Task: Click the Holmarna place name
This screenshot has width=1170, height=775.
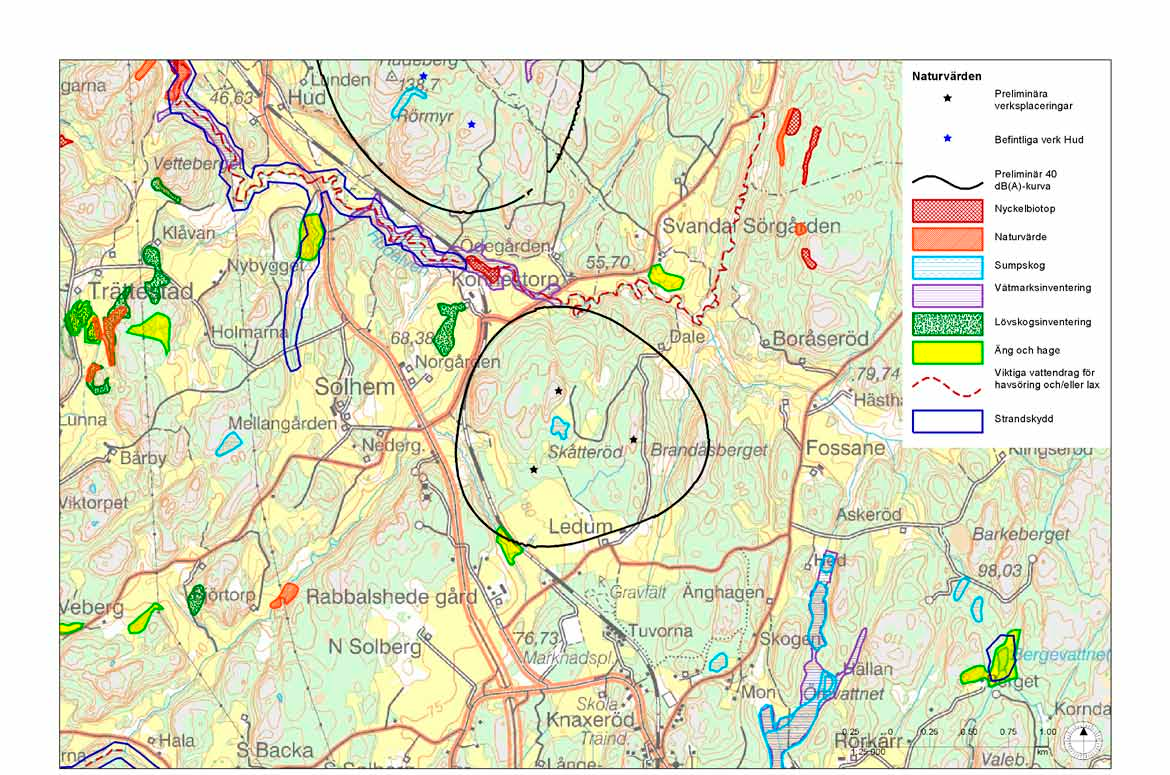Action: click(249, 332)
